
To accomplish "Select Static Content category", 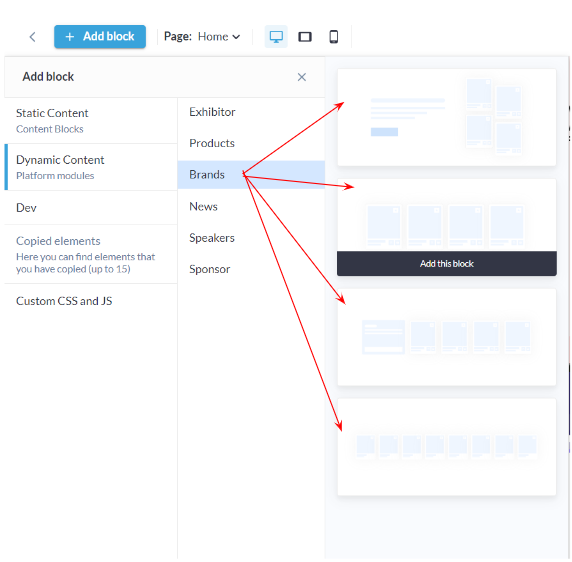I will coord(91,121).
